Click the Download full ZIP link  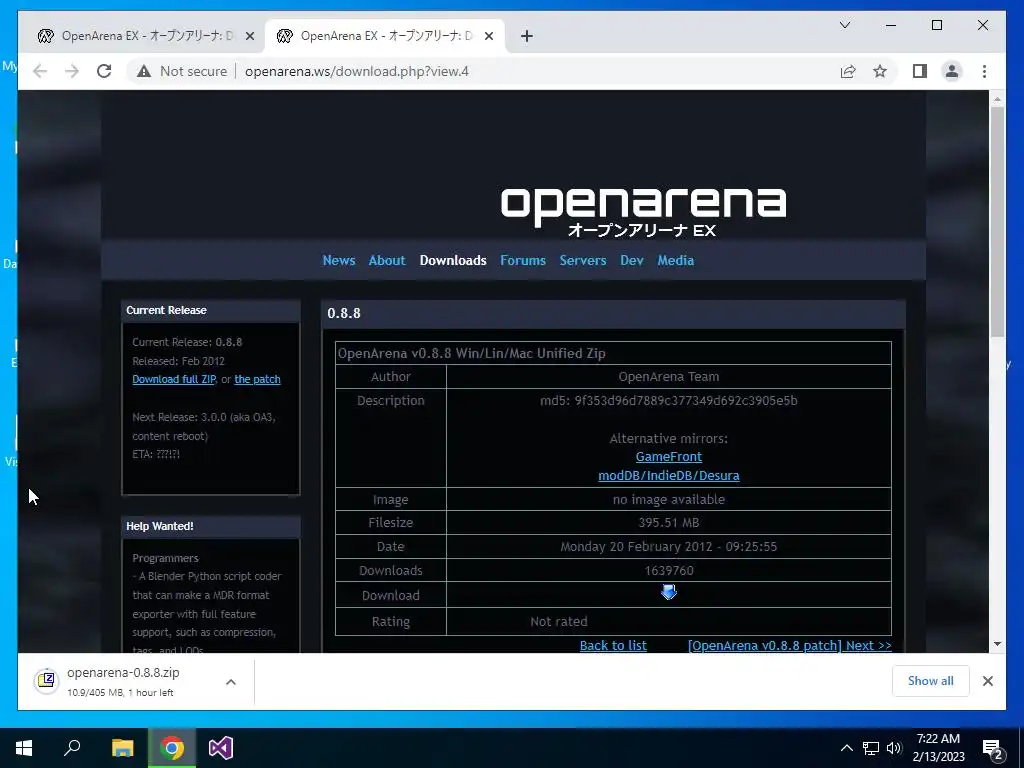(174, 379)
